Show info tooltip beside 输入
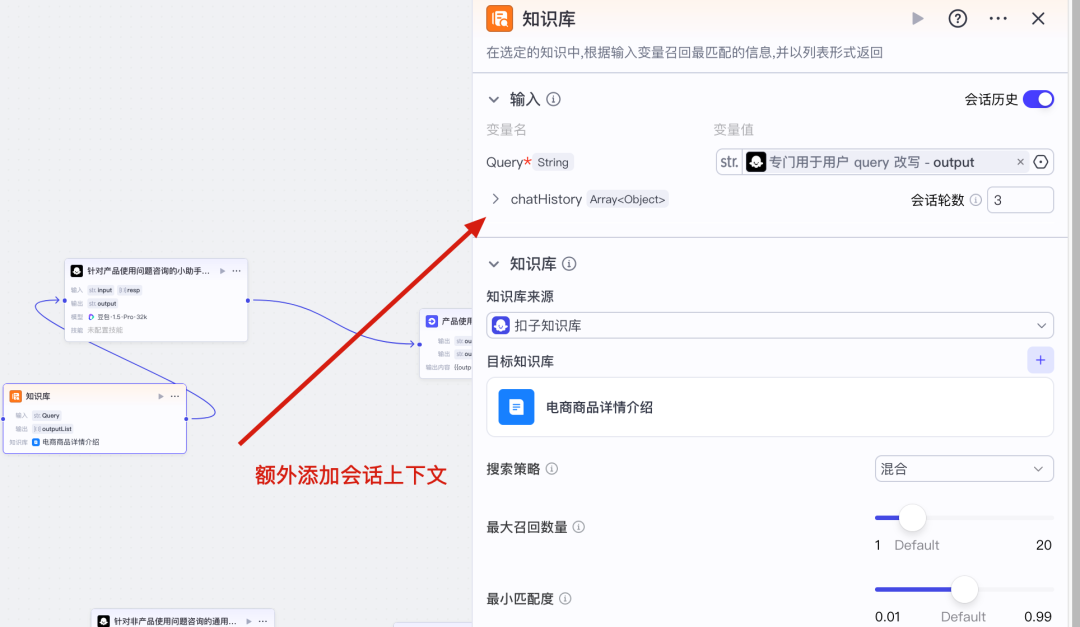 (x=553, y=99)
